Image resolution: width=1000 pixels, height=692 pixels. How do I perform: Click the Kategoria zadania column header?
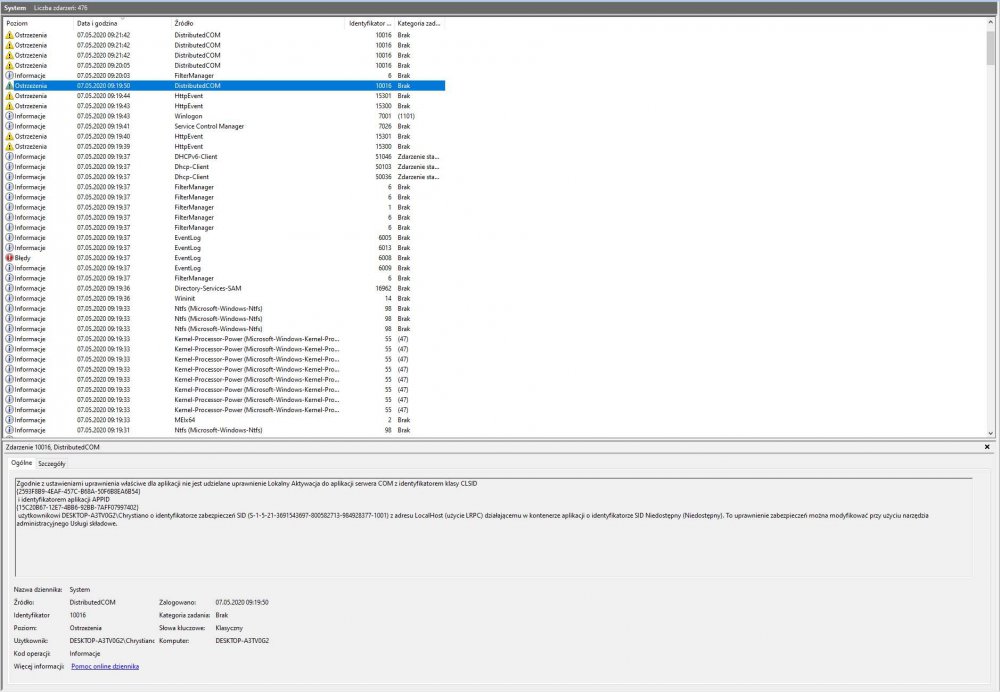pyautogui.click(x=418, y=23)
